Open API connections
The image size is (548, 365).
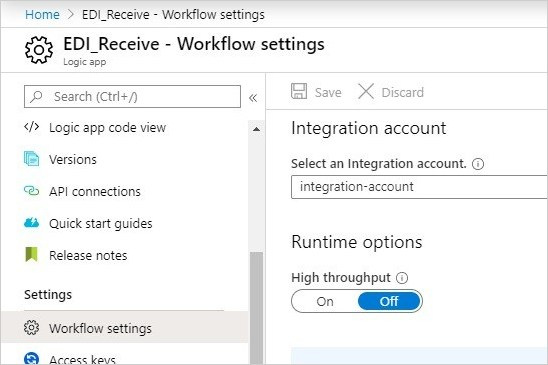tap(95, 192)
